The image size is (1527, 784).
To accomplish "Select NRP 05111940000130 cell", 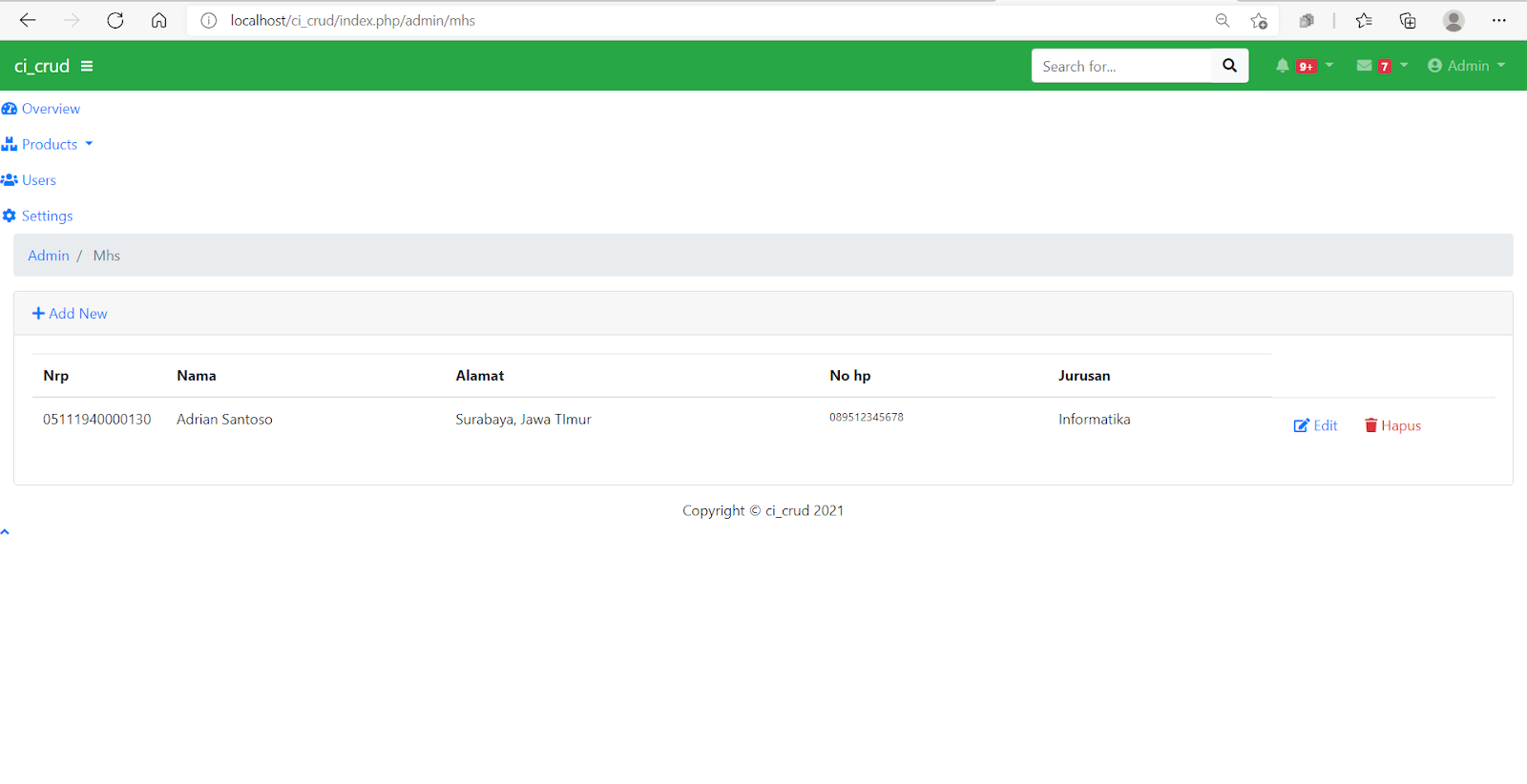I will [97, 420].
